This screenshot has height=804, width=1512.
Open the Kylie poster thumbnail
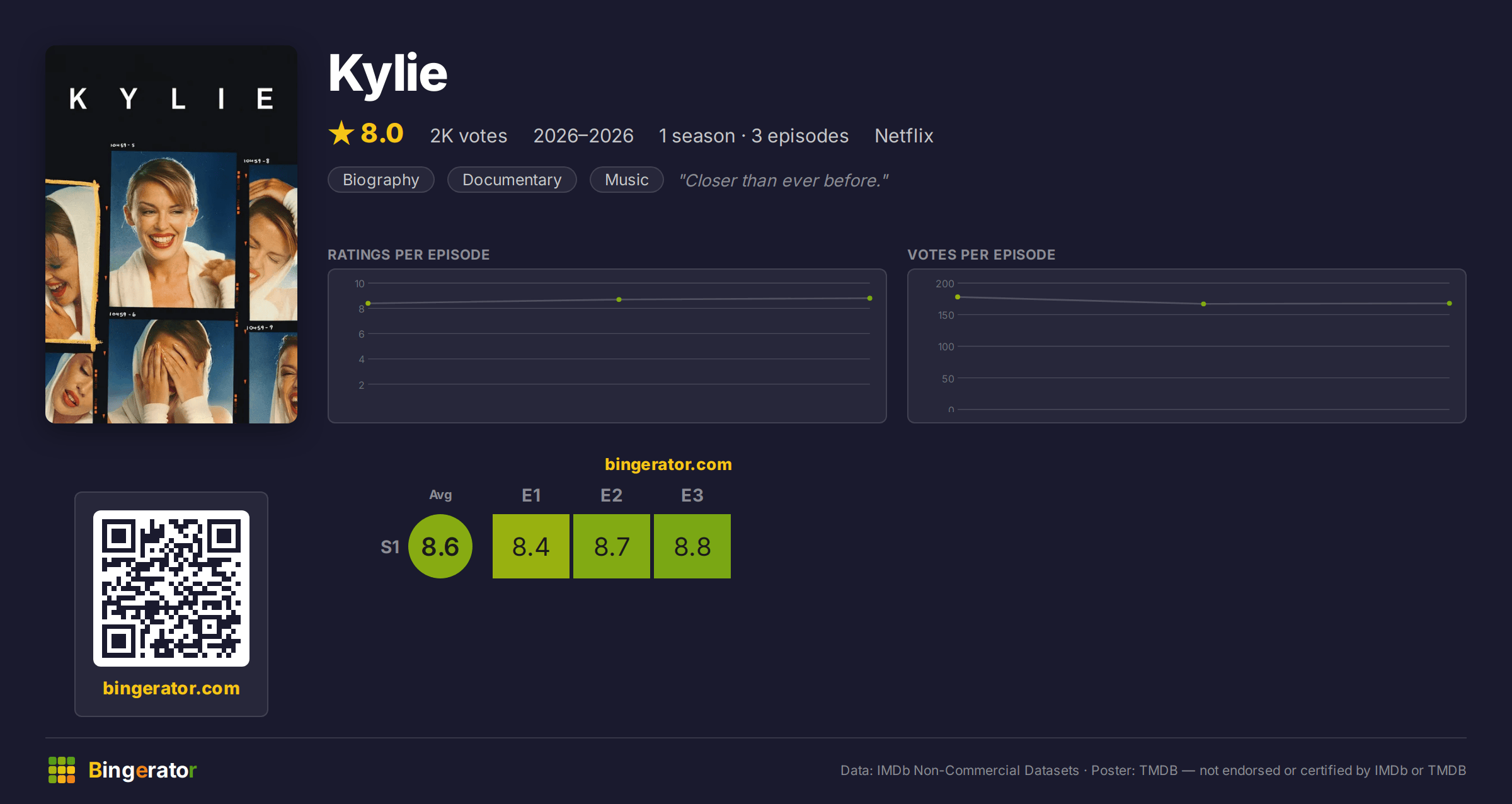click(171, 234)
